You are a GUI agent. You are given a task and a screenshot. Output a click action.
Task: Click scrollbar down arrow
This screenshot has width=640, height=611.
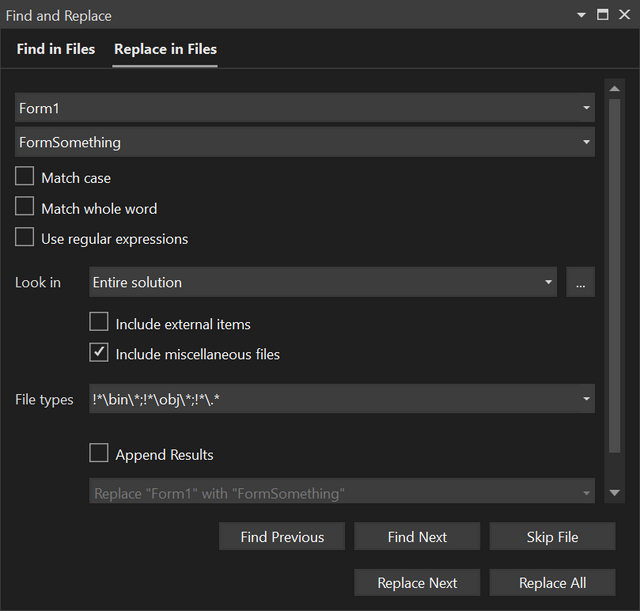(615, 493)
